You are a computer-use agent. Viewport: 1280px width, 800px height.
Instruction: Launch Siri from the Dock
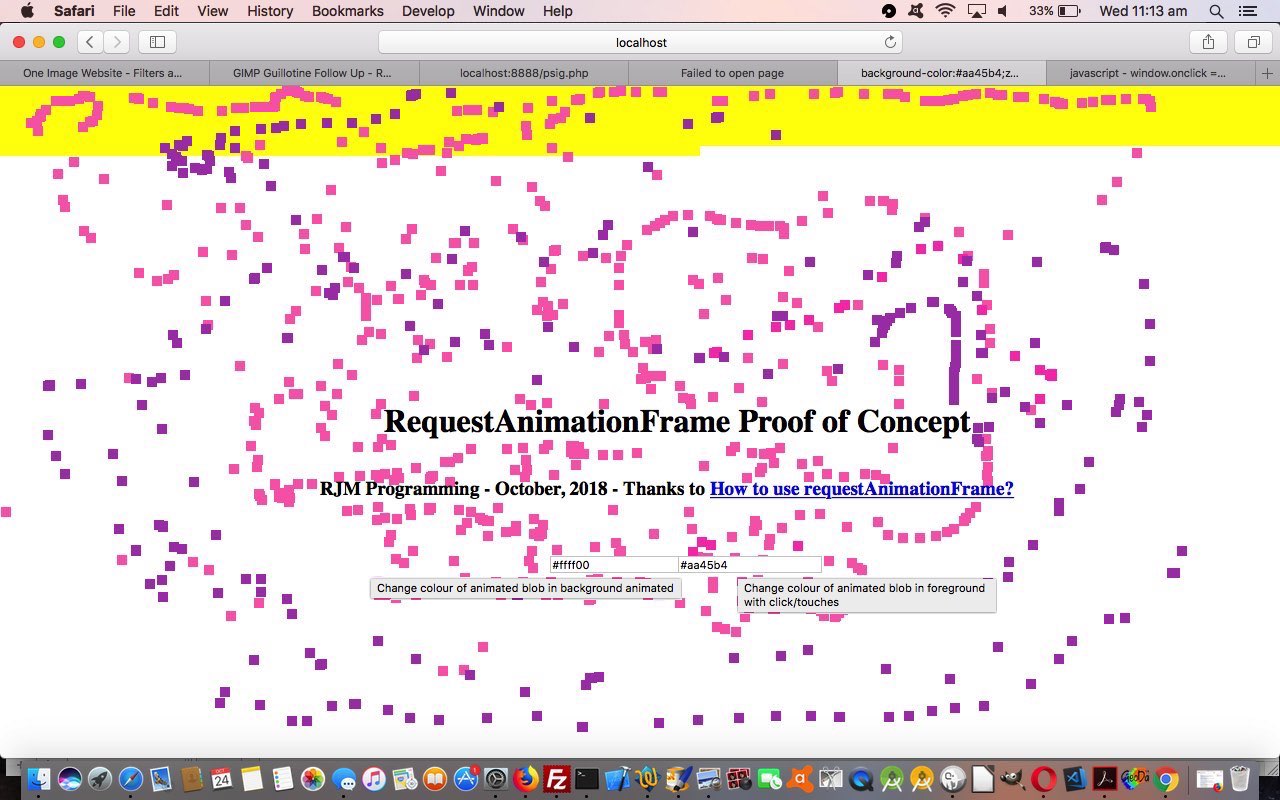70,778
